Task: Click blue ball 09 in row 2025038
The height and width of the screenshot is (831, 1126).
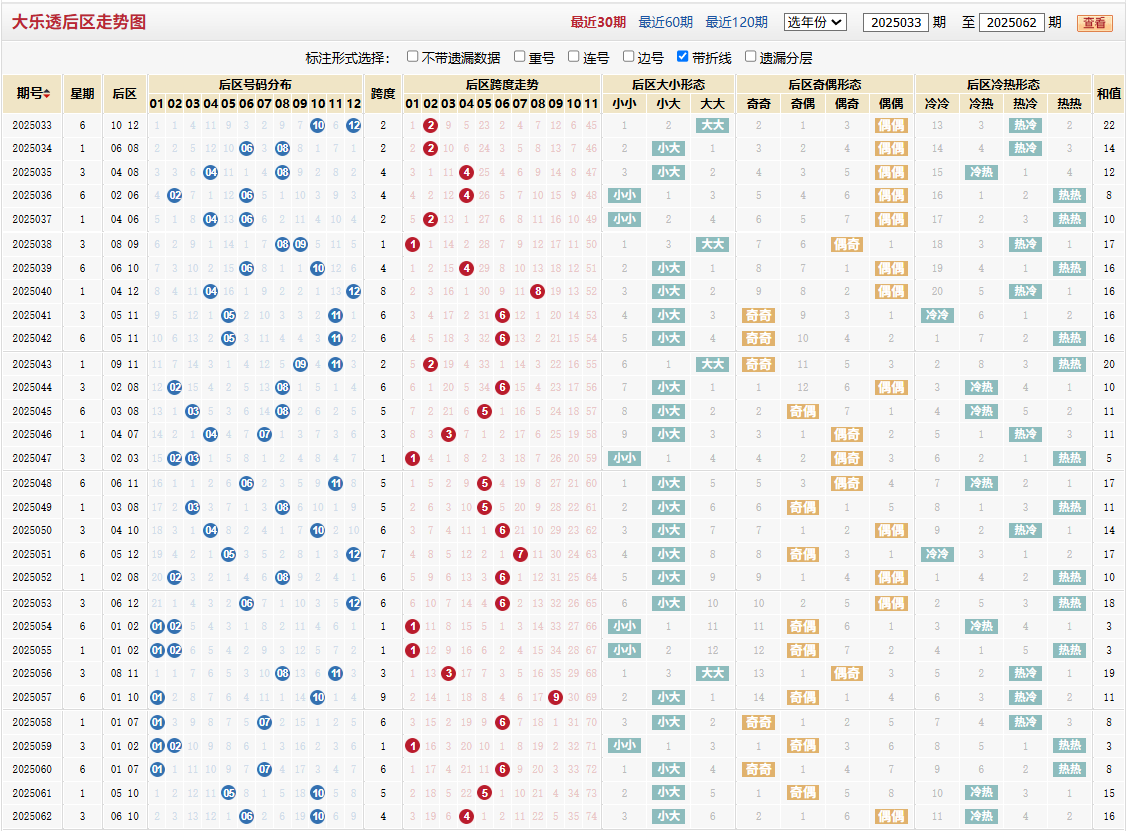Action: click(x=300, y=244)
